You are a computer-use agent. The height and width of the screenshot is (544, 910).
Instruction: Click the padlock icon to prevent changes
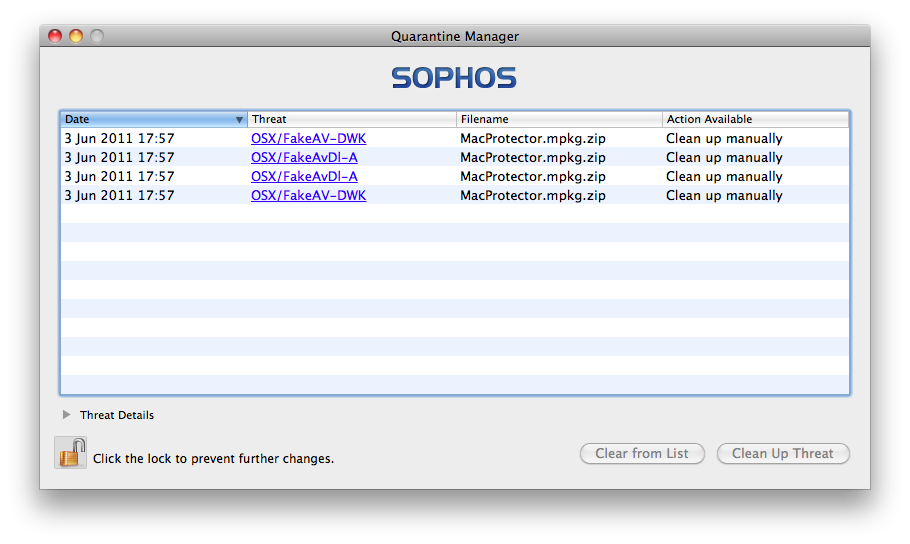(x=70, y=452)
